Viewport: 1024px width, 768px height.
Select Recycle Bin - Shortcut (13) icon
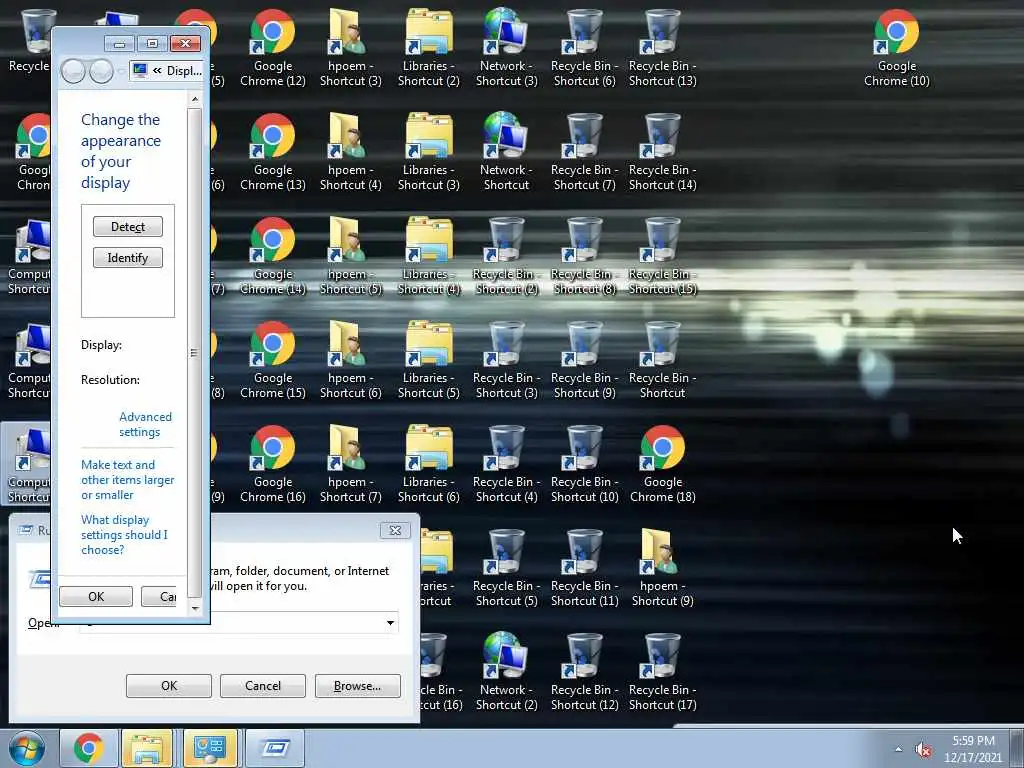pos(662,48)
